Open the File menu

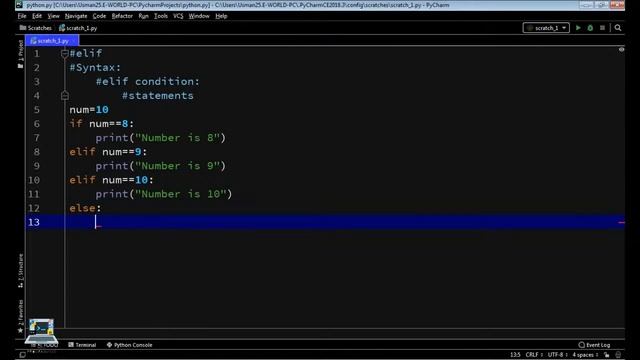tap(22, 16)
